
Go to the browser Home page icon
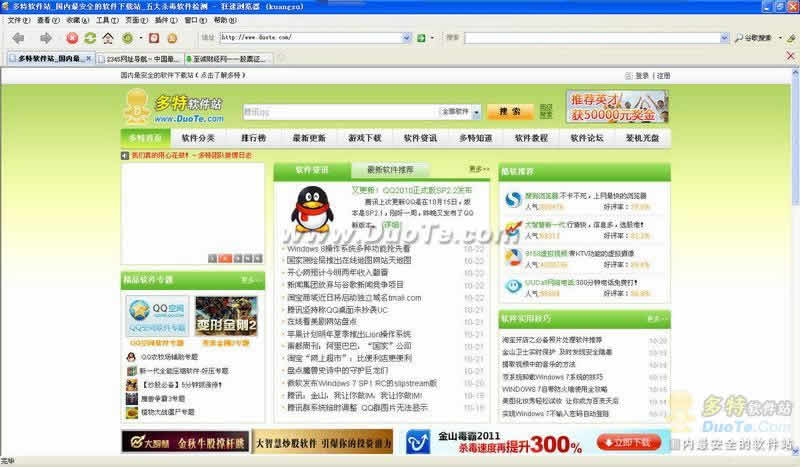[108, 38]
